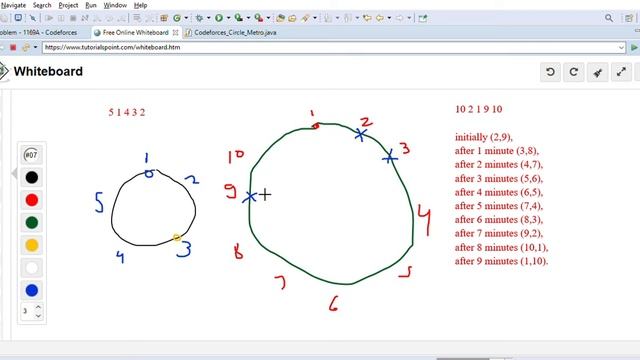Click the red Stop loading button
The width and height of the screenshot is (640, 360).
click(13, 47)
